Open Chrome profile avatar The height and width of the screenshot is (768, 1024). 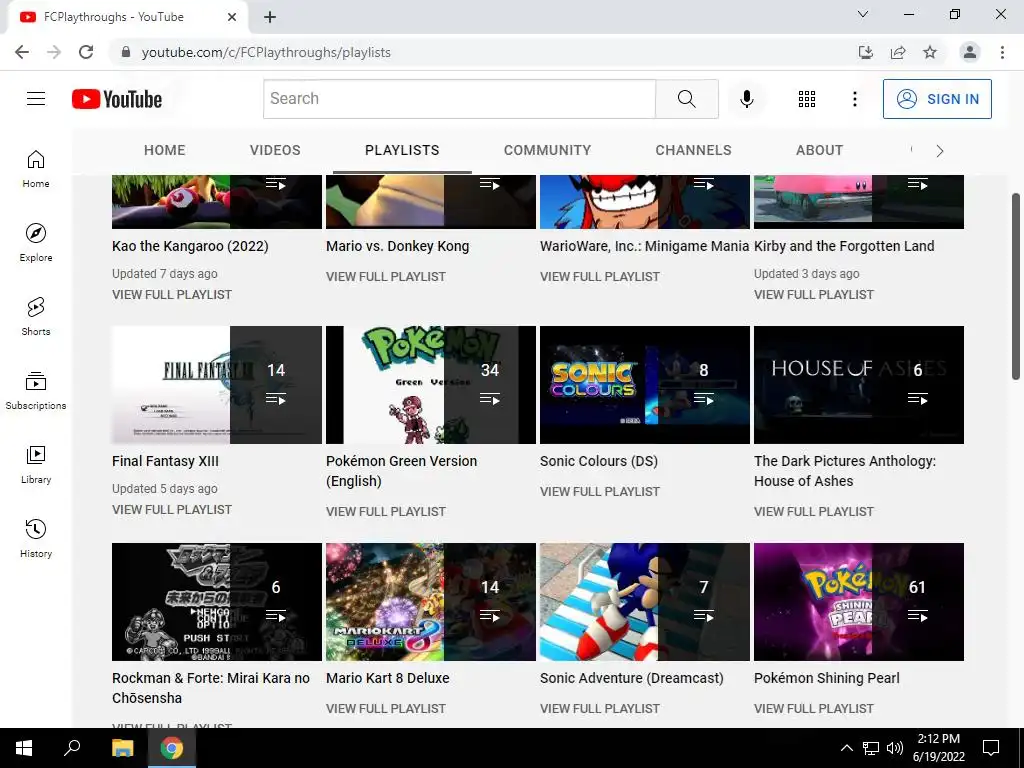970,52
